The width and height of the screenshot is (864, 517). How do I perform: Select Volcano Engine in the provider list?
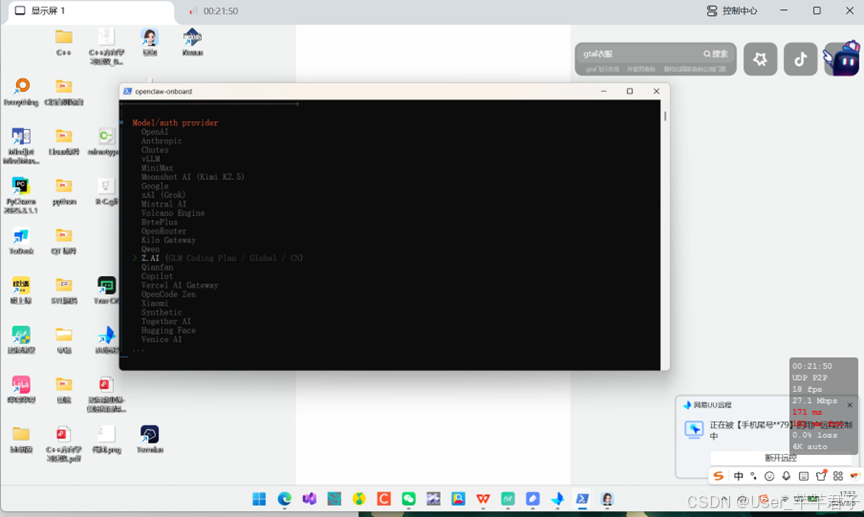[x=172, y=213]
